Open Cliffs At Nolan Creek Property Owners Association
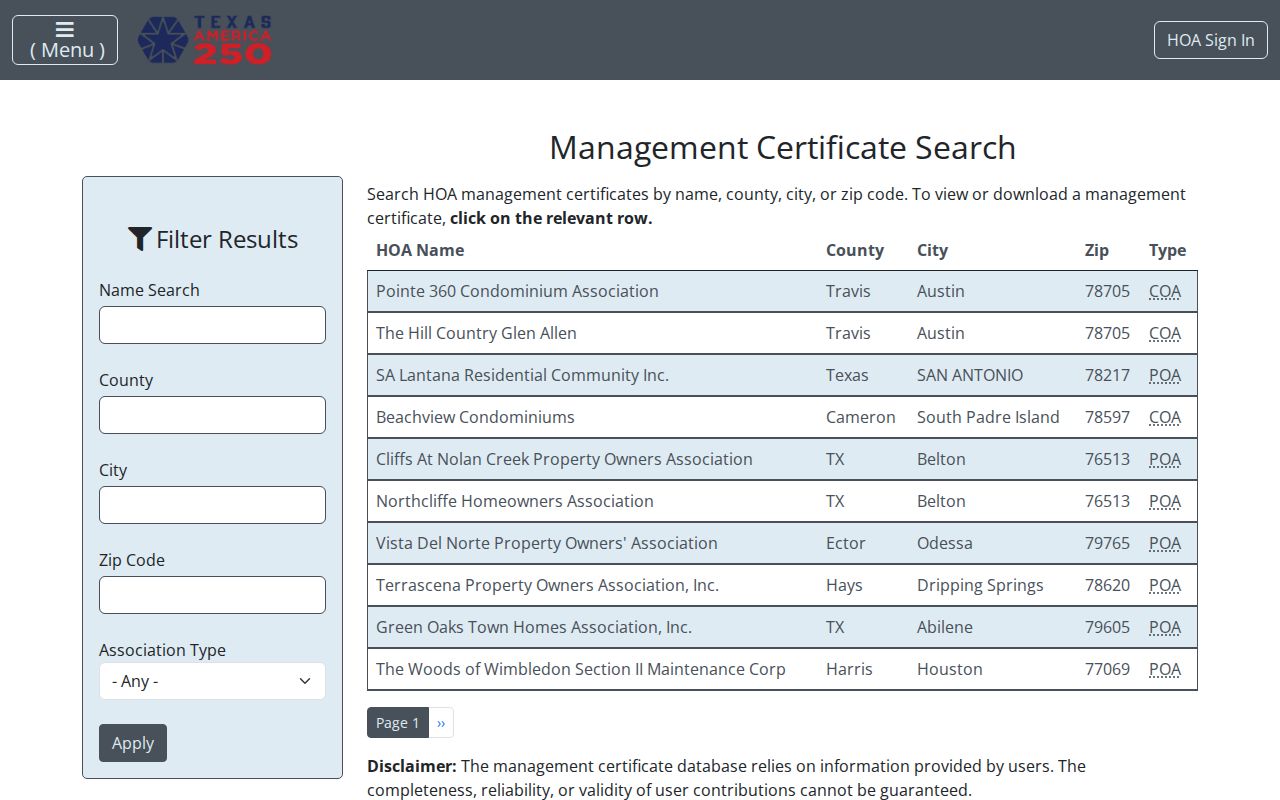The width and height of the screenshot is (1280, 800). tap(782, 459)
